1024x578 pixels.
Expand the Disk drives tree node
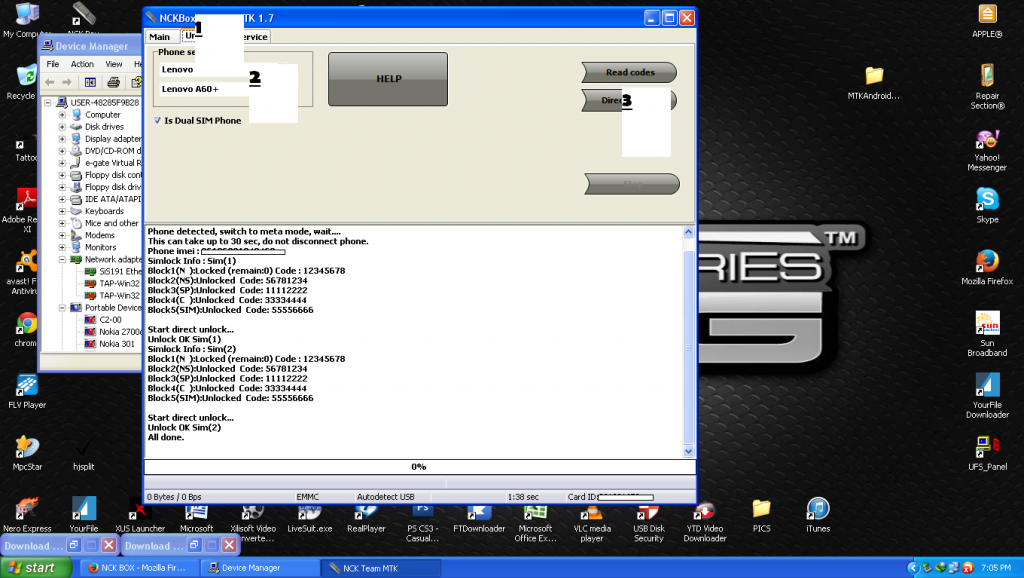(63, 127)
